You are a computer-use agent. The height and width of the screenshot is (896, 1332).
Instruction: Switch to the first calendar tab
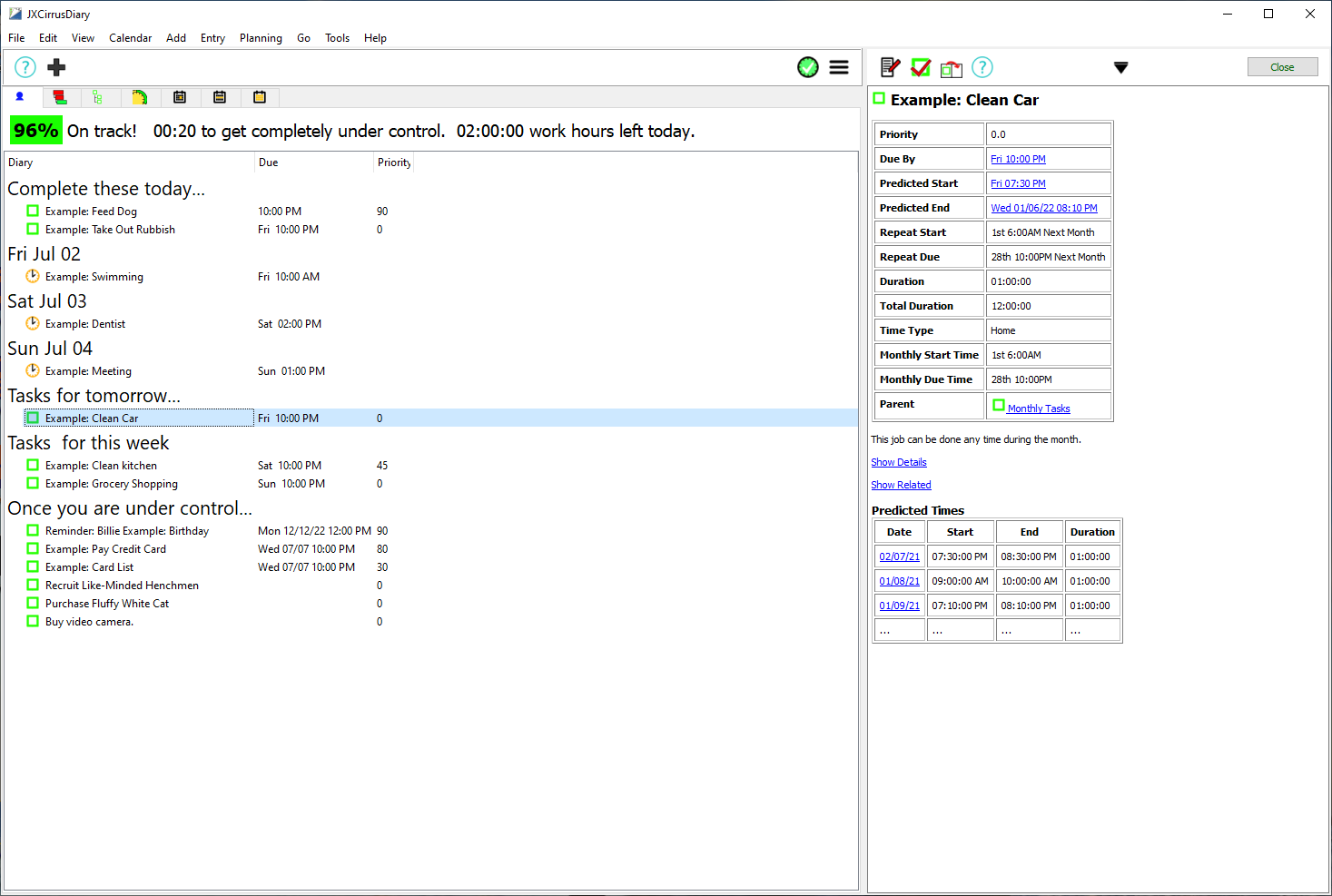point(180,97)
